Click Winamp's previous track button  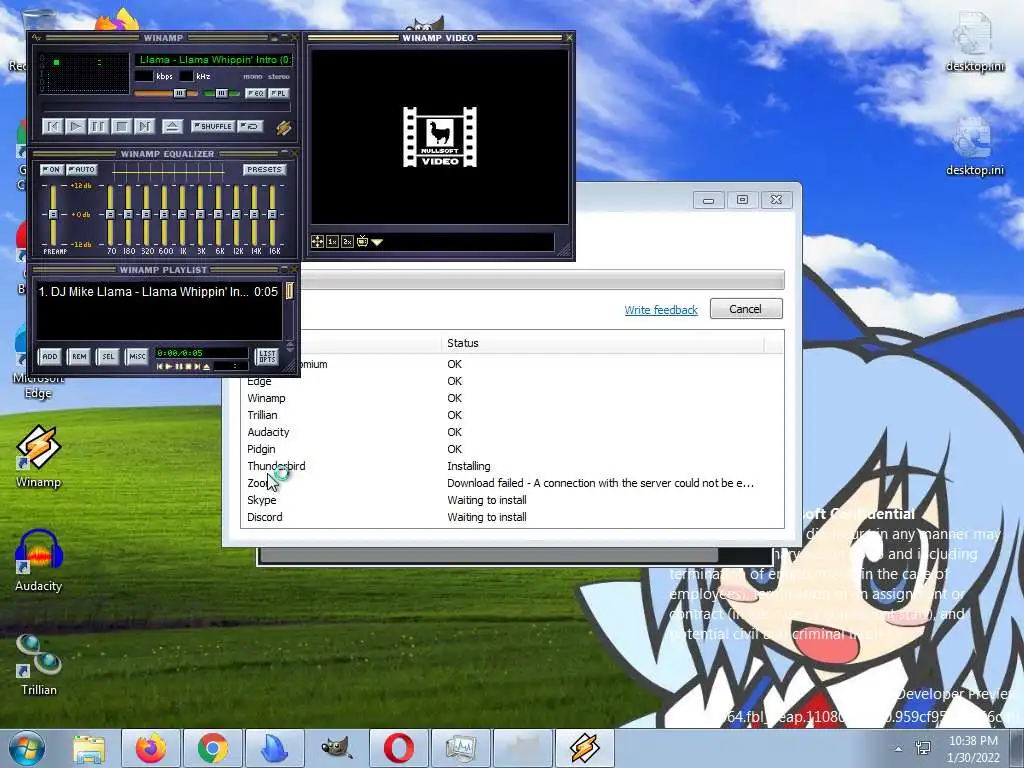pyautogui.click(x=53, y=126)
